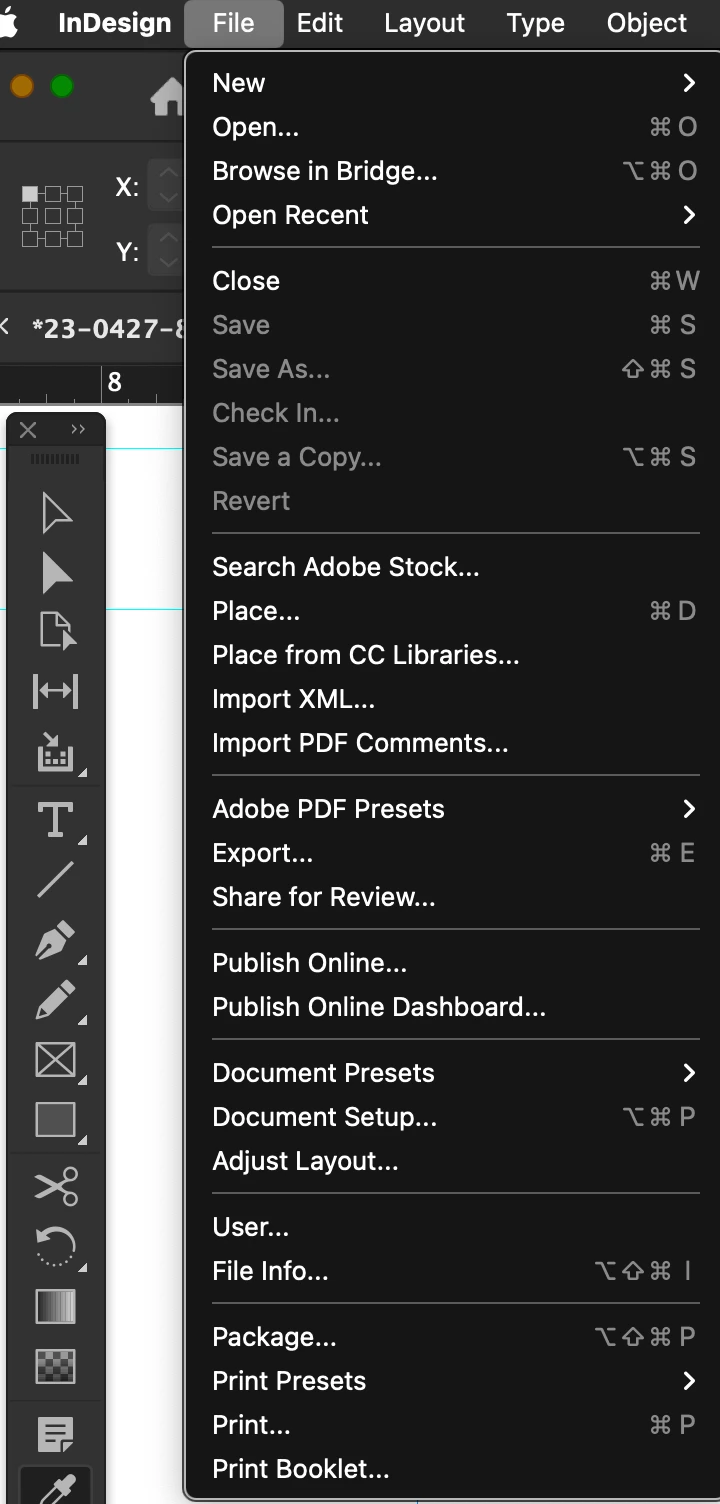720x1504 pixels.
Task: Click the reference point locator grid
Action: coord(52,215)
